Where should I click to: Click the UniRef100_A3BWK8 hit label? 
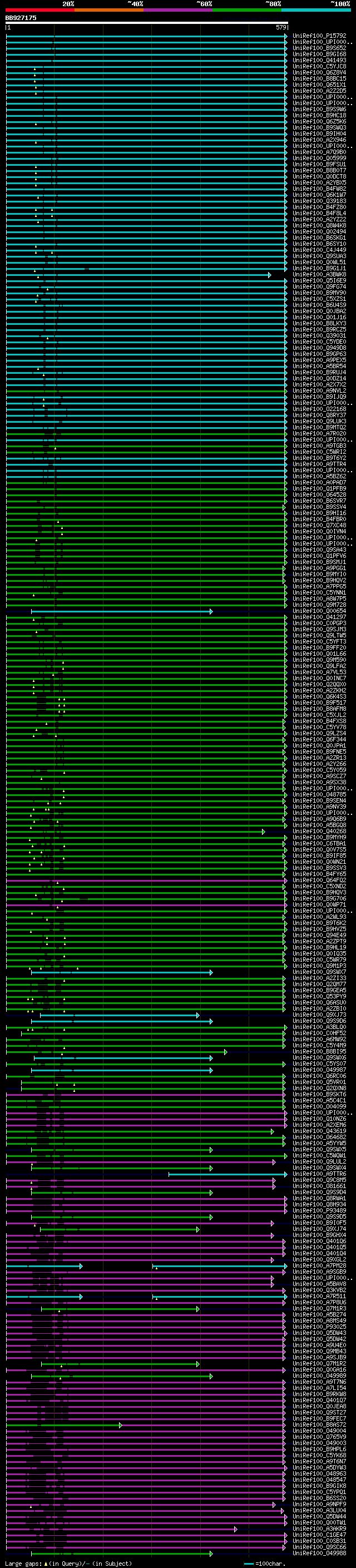319,275
